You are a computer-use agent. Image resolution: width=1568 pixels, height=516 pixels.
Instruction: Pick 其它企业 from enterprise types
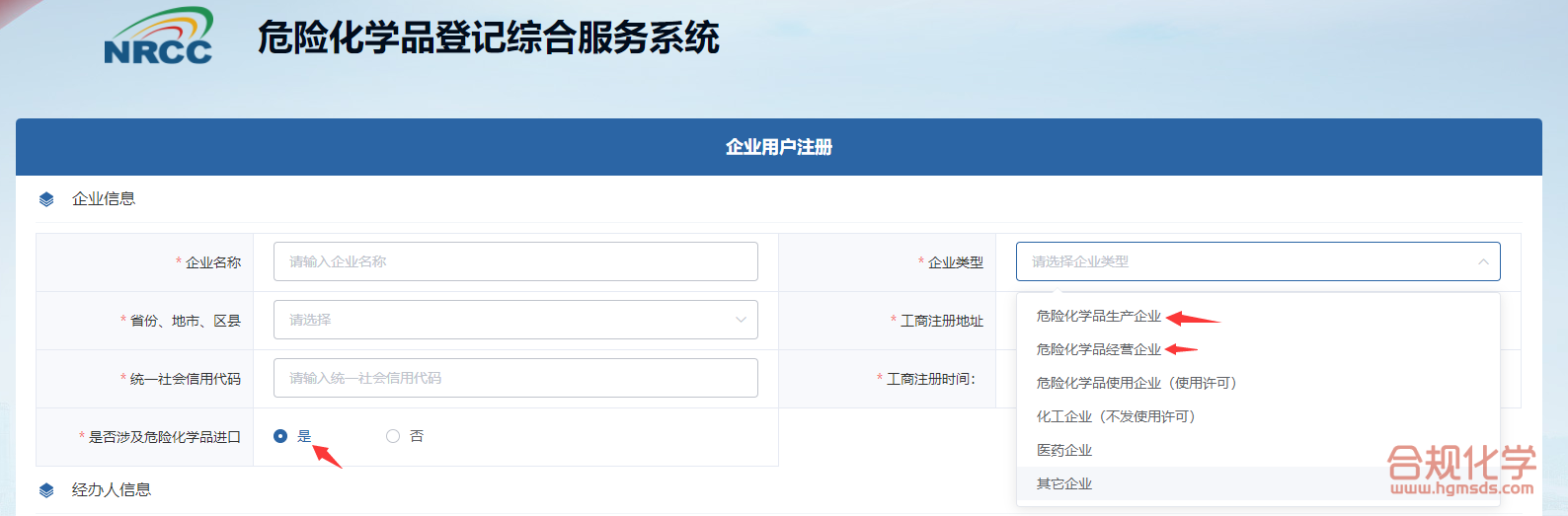pyautogui.click(x=1064, y=484)
